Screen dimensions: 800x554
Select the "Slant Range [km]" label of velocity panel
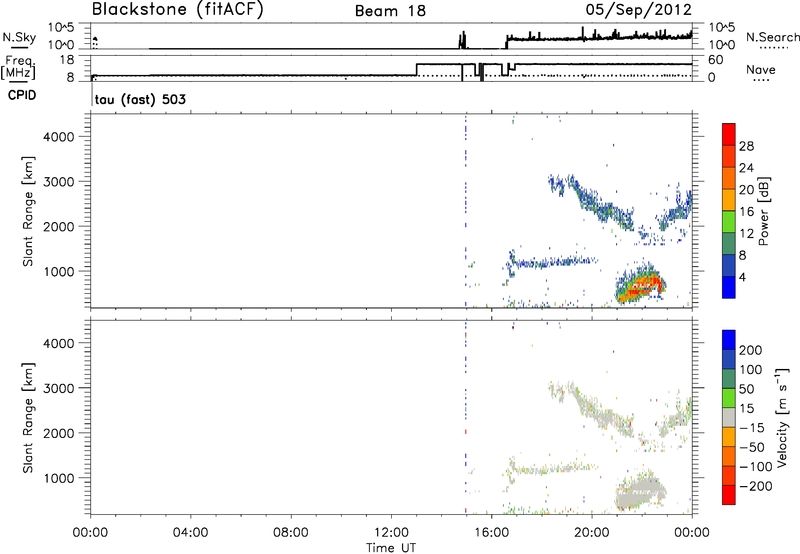pyautogui.click(x=28, y=418)
